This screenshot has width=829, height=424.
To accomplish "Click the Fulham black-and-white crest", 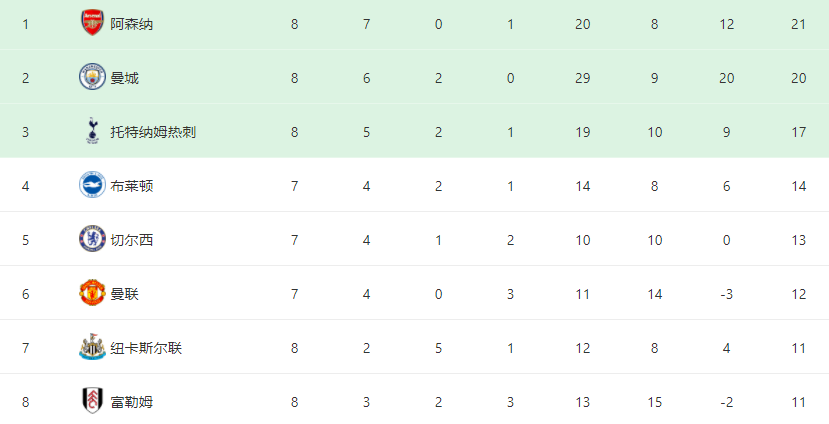I will (x=93, y=401).
